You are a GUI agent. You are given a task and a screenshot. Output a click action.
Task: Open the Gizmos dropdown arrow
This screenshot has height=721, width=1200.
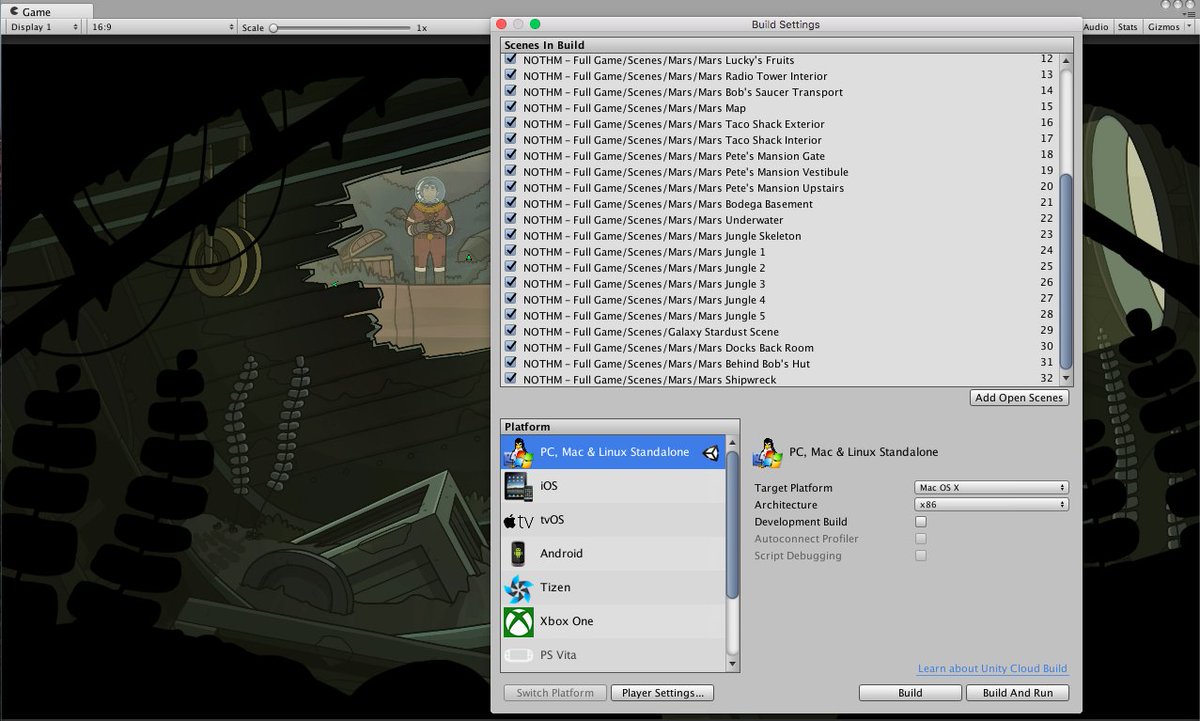pyautogui.click(x=1188, y=27)
